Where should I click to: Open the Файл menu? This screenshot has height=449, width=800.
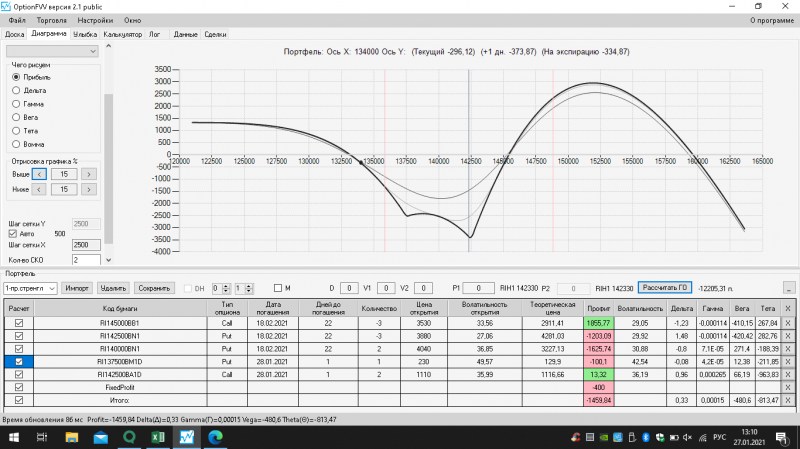coord(17,20)
